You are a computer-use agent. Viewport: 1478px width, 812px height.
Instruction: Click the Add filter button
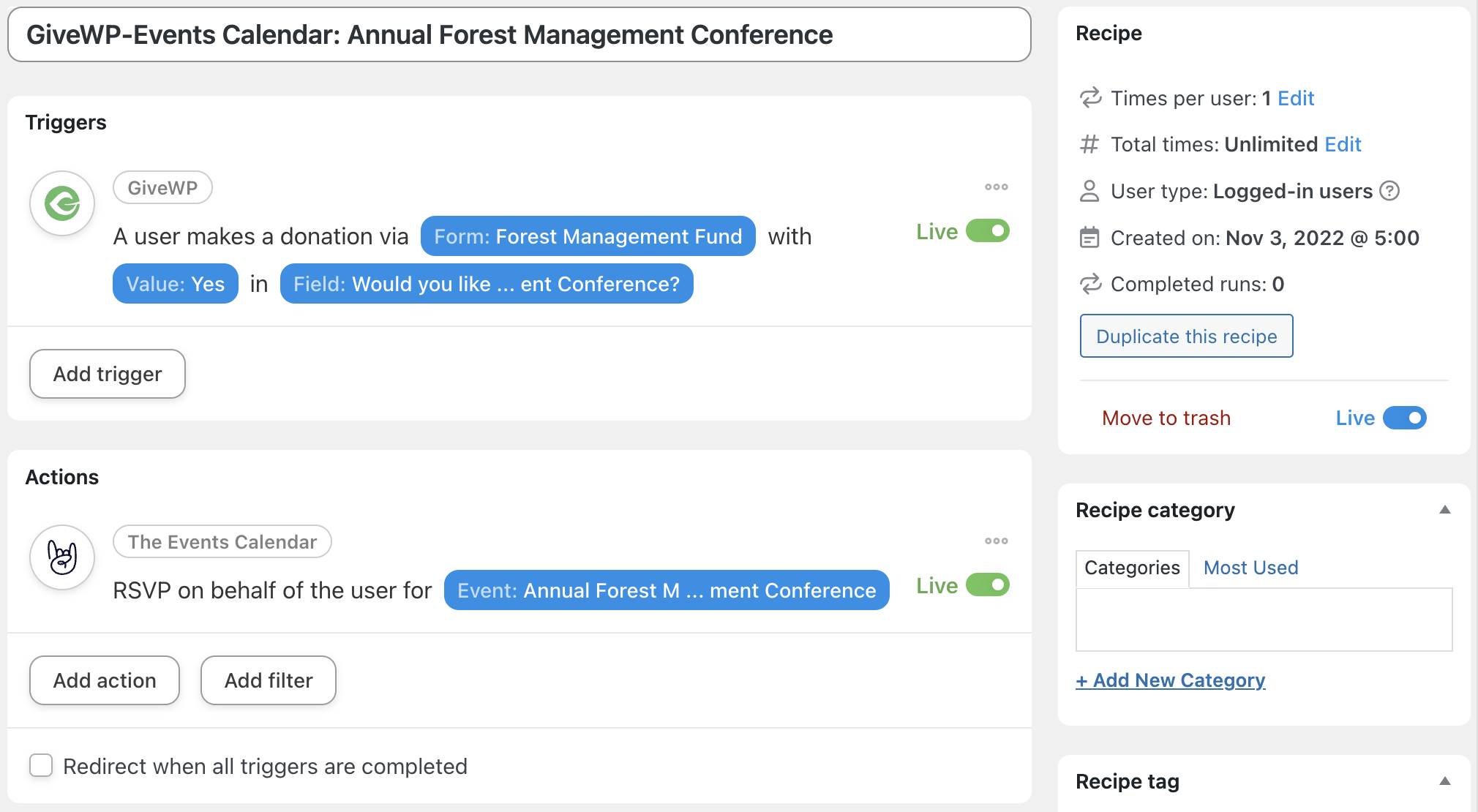point(269,680)
